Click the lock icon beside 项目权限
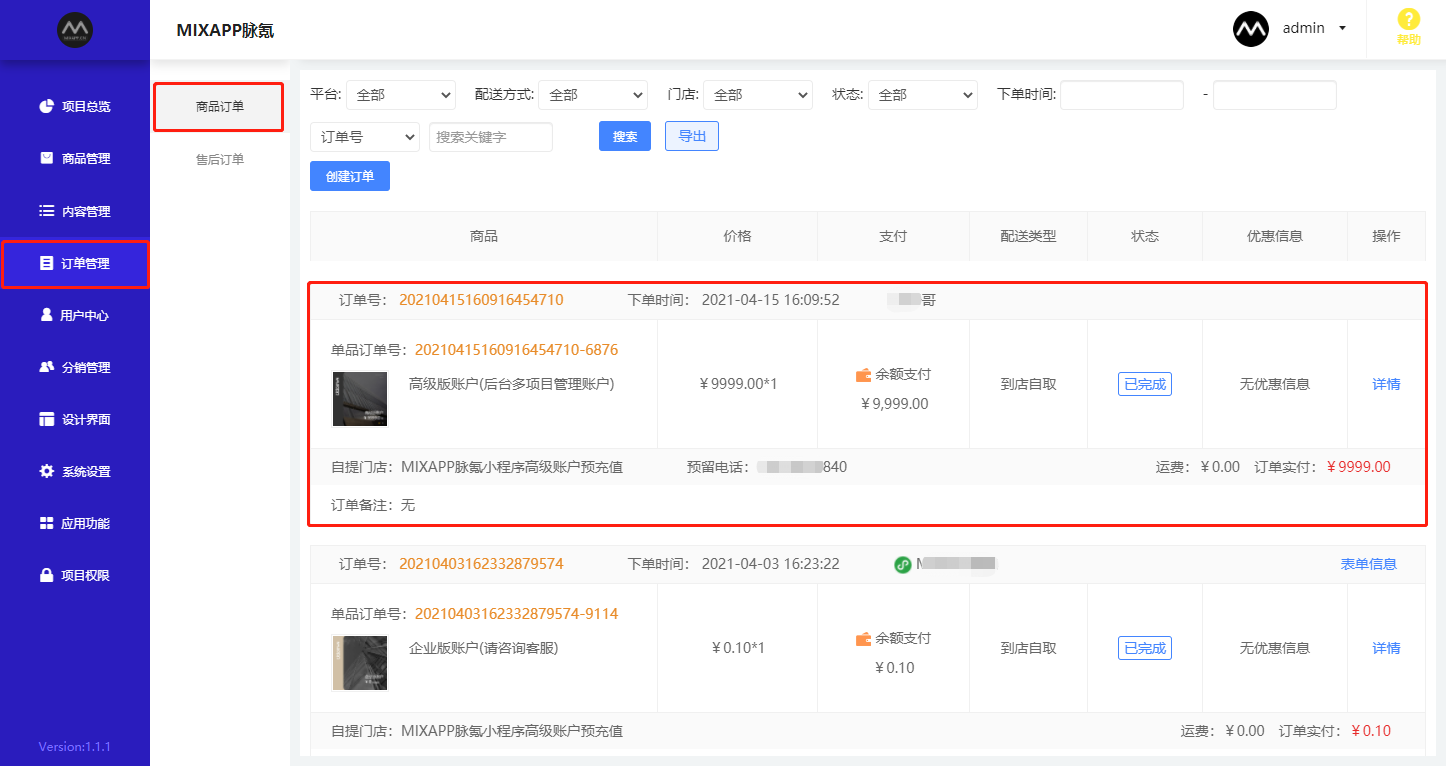 pos(46,575)
